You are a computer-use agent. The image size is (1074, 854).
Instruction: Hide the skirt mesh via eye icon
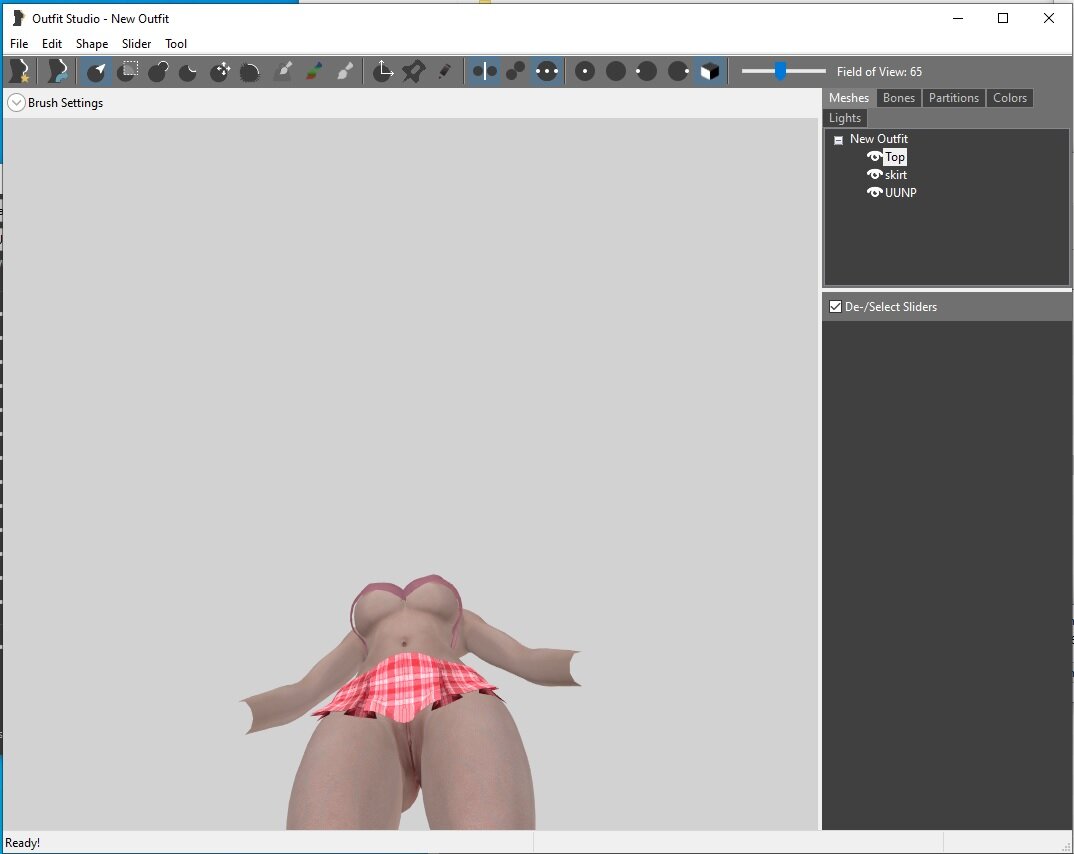(x=874, y=175)
